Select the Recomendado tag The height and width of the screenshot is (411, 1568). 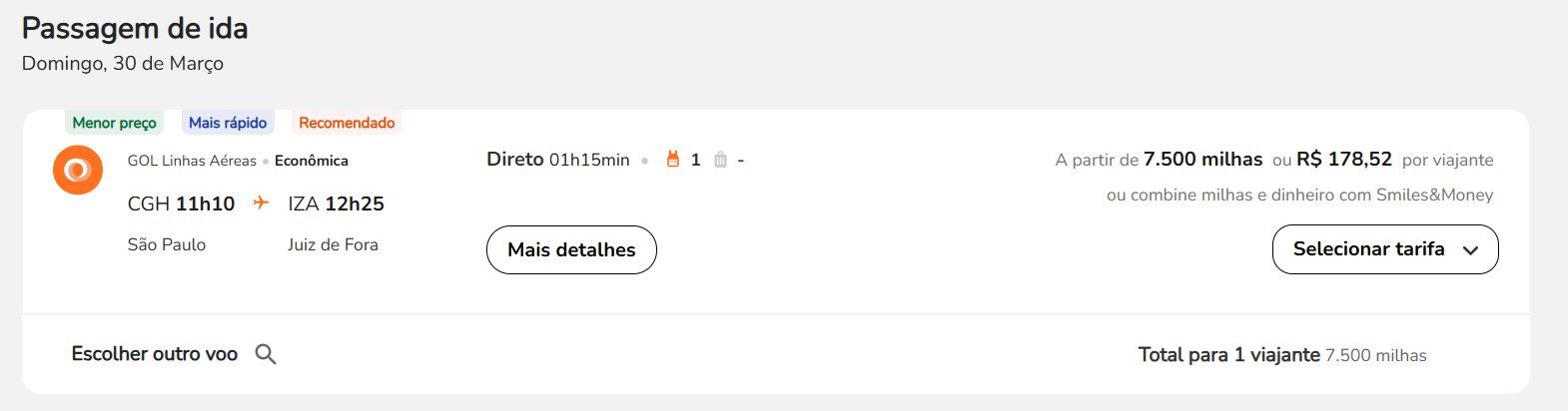[347, 123]
